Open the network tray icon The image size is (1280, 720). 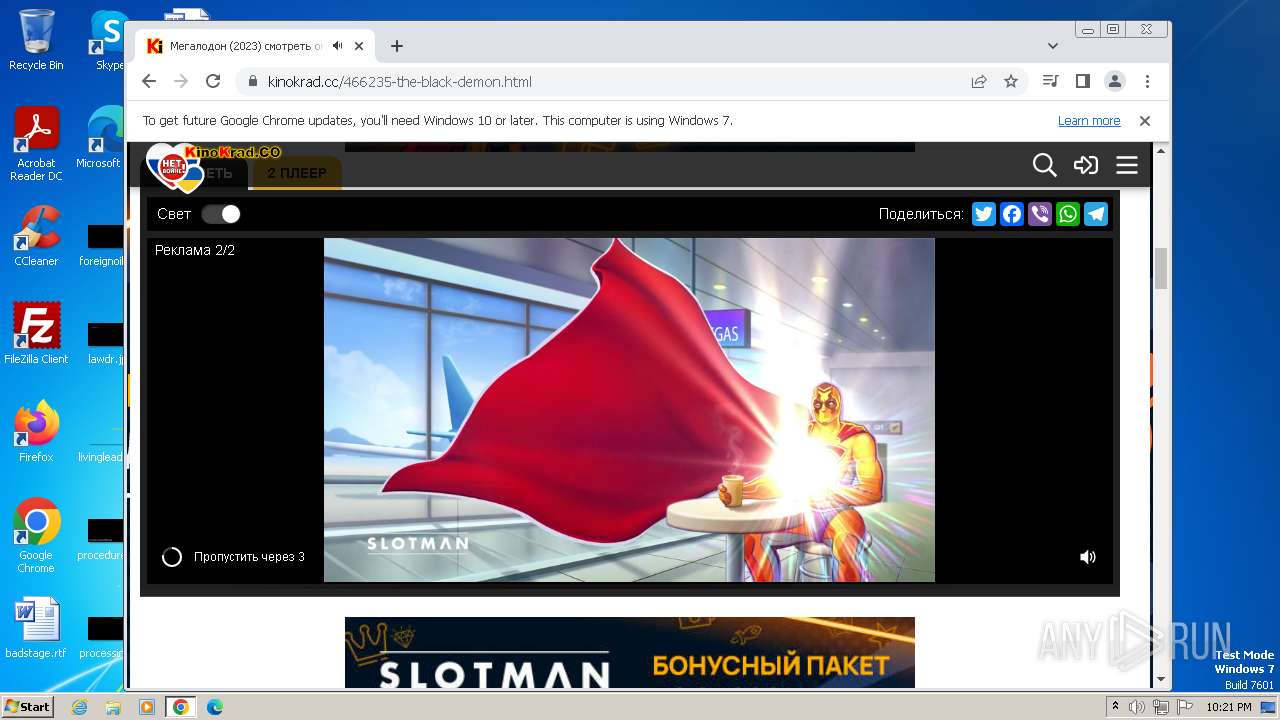click(1160, 707)
